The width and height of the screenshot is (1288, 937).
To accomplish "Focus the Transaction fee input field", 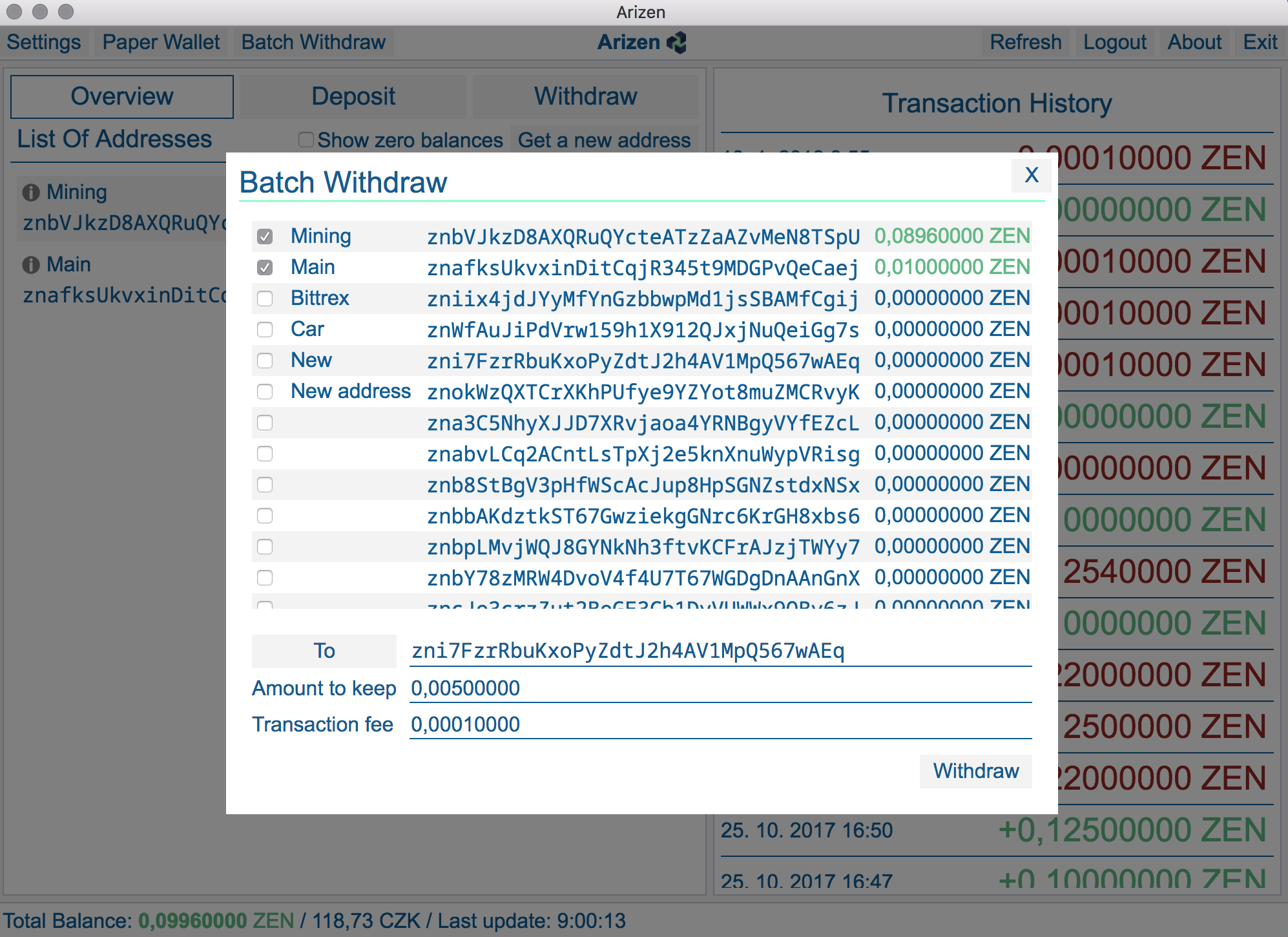I will [720, 724].
